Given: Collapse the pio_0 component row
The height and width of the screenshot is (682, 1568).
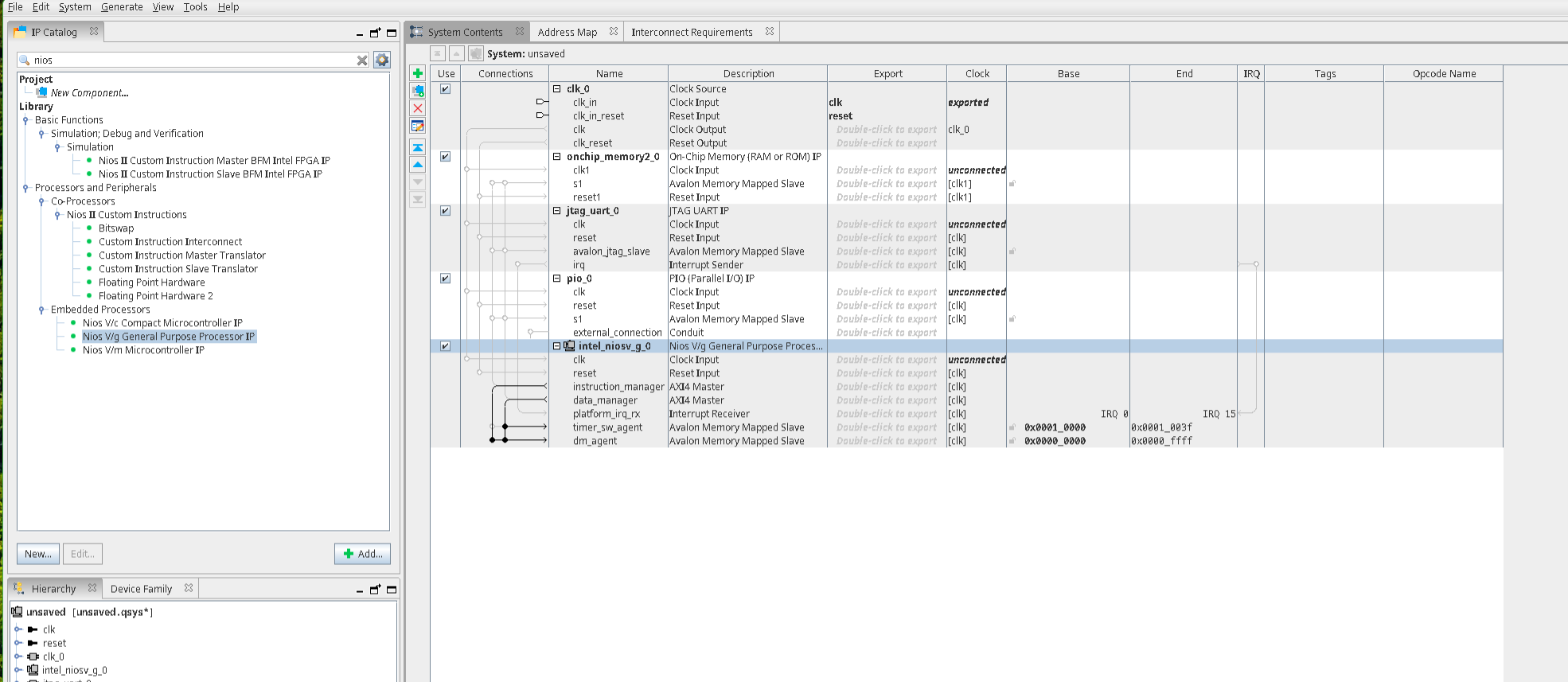Looking at the screenshot, I should pos(557,279).
